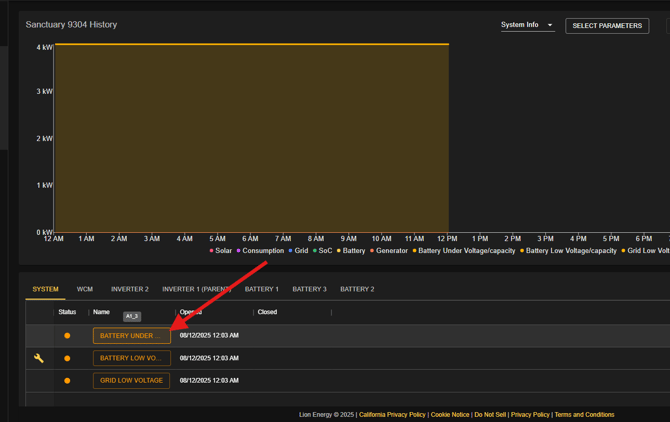This screenshot has width=670, height=422.
Task: Click the Select Parameters button
Action: tap(607, 26)
